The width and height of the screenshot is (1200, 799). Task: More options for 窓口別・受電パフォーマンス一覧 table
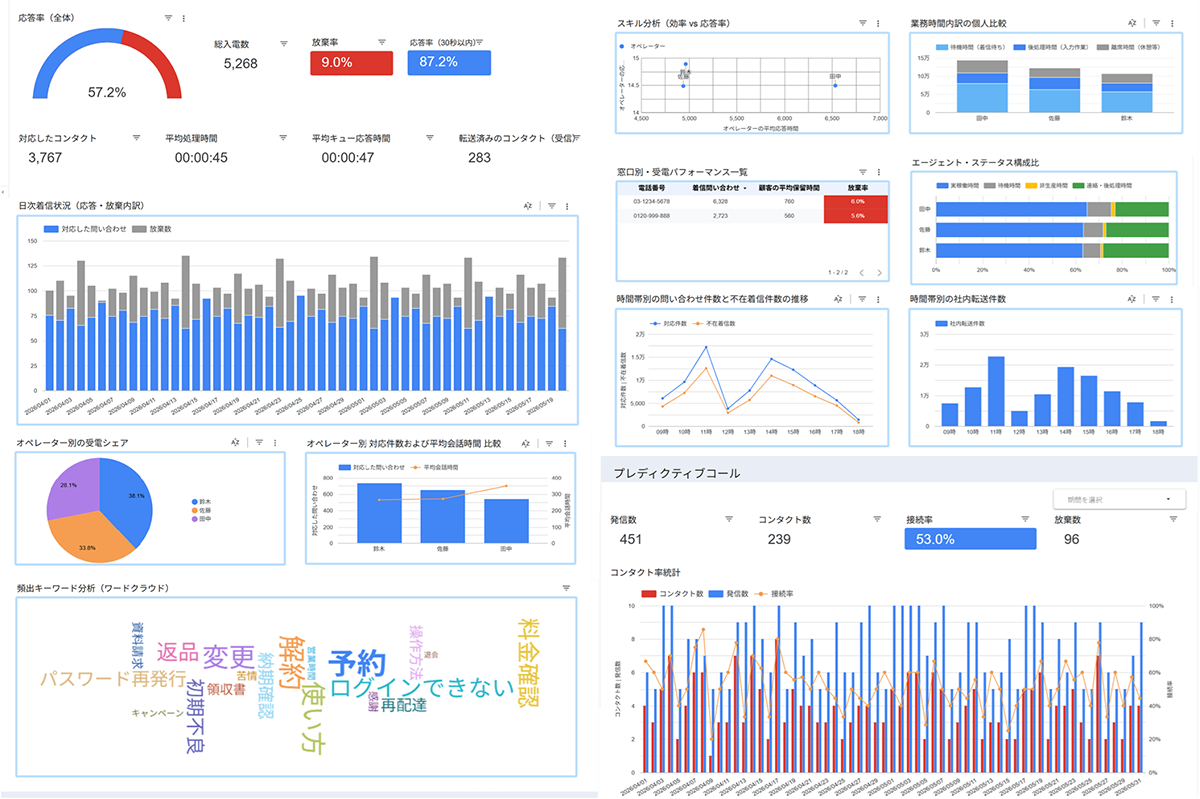(x=878, y=172)
